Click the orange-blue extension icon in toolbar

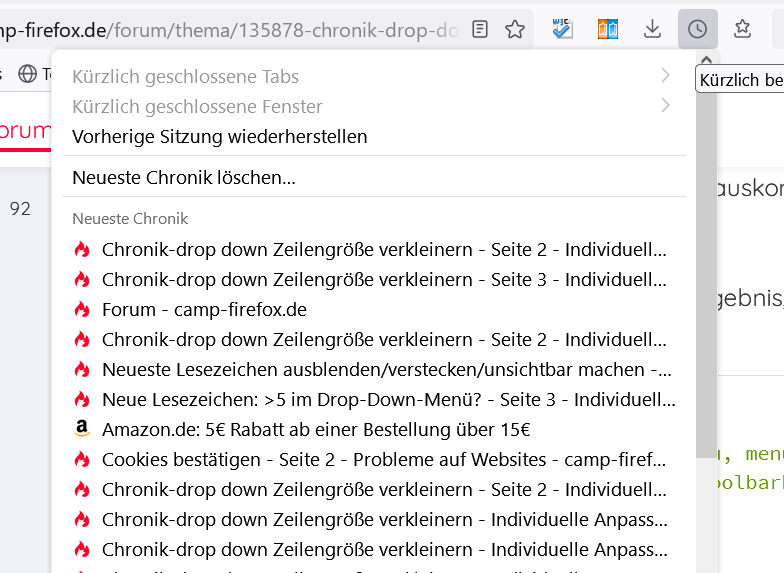coord(608,30)
